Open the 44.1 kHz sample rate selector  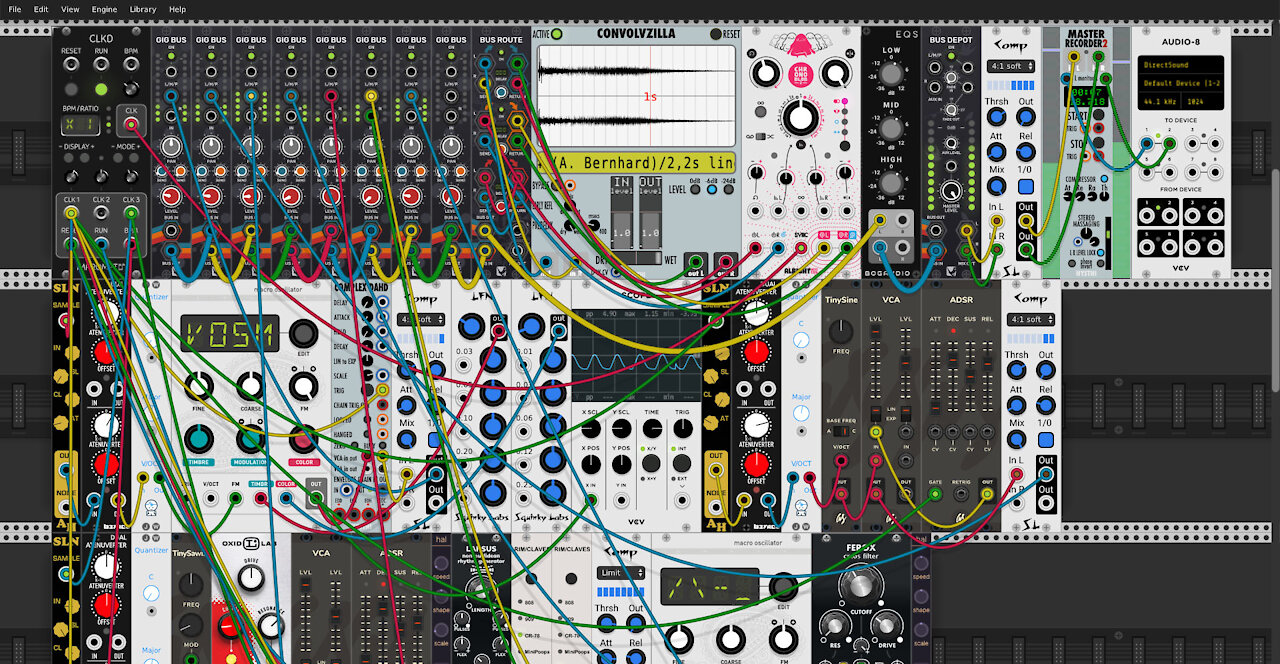[1160, 102]
